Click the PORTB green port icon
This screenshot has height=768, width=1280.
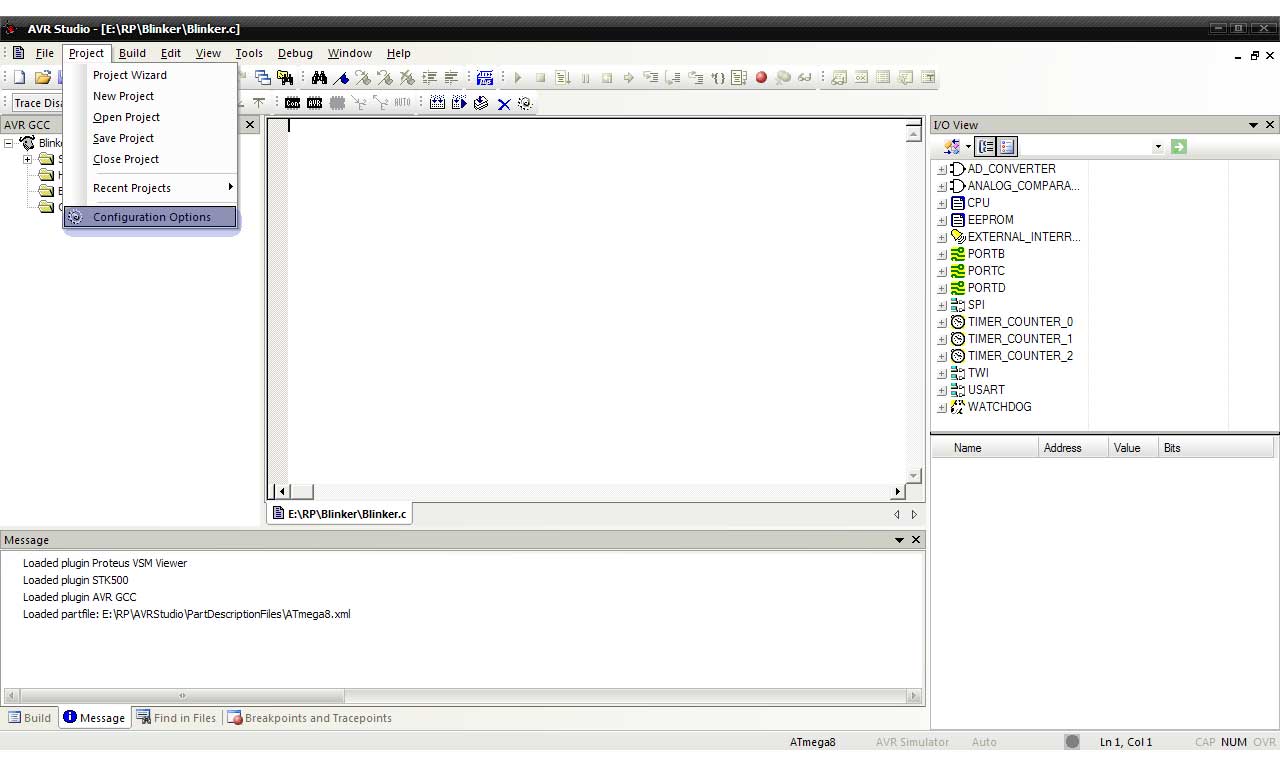[958, 254]
